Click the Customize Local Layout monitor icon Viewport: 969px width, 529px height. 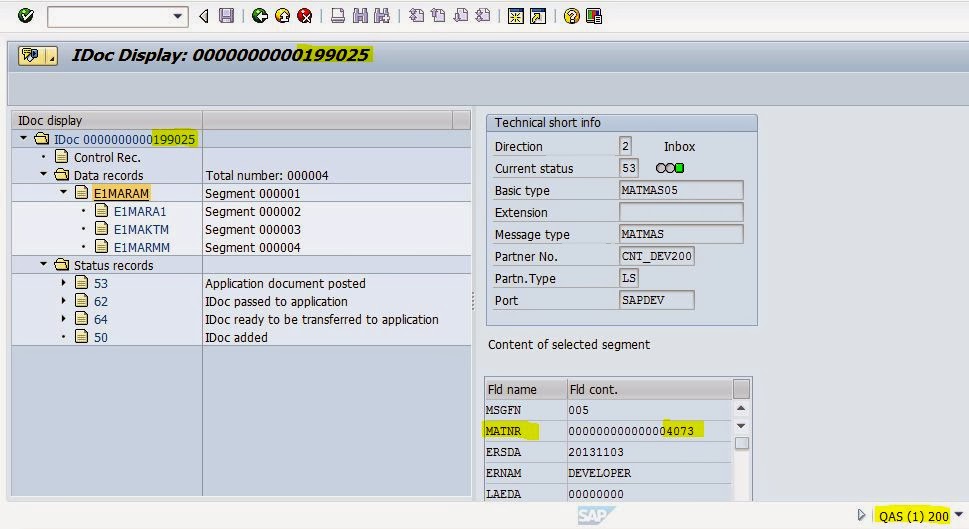594,16
